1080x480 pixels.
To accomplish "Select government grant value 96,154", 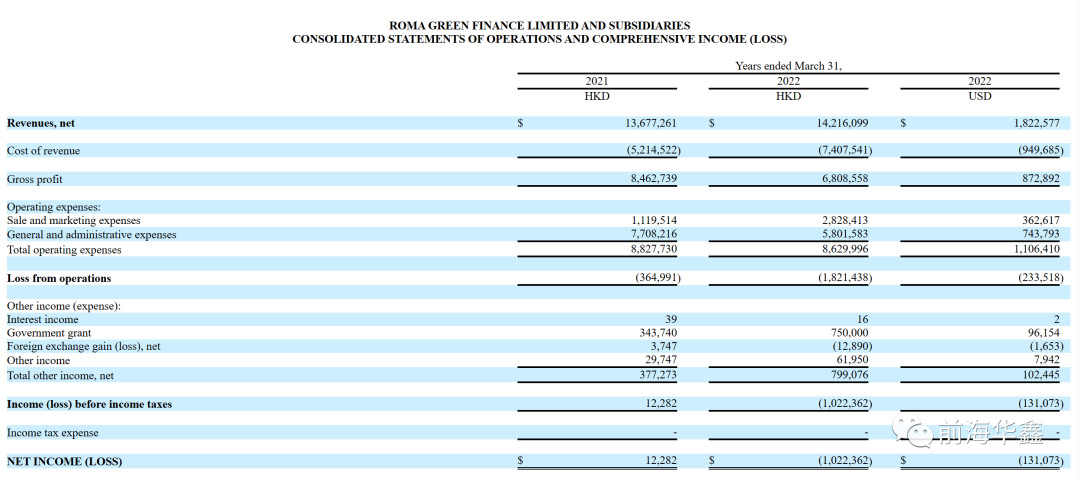I will pos(1045,333).
